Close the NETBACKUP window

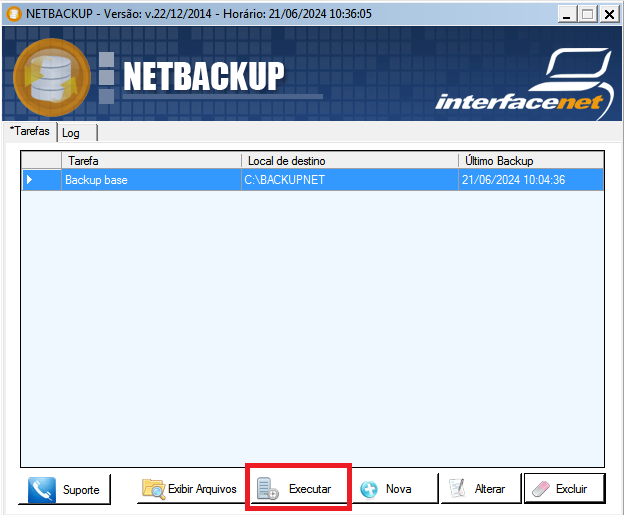(609, 14)
